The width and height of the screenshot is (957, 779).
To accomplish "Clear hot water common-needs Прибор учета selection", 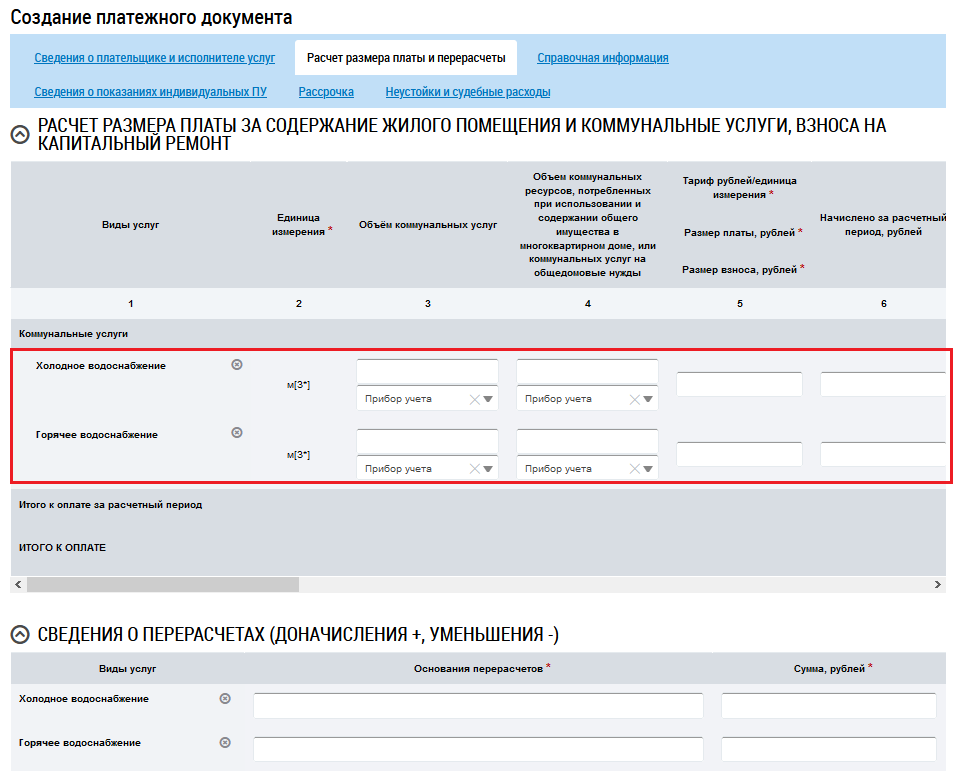I will pyautogui.click(x=634, y=469).
